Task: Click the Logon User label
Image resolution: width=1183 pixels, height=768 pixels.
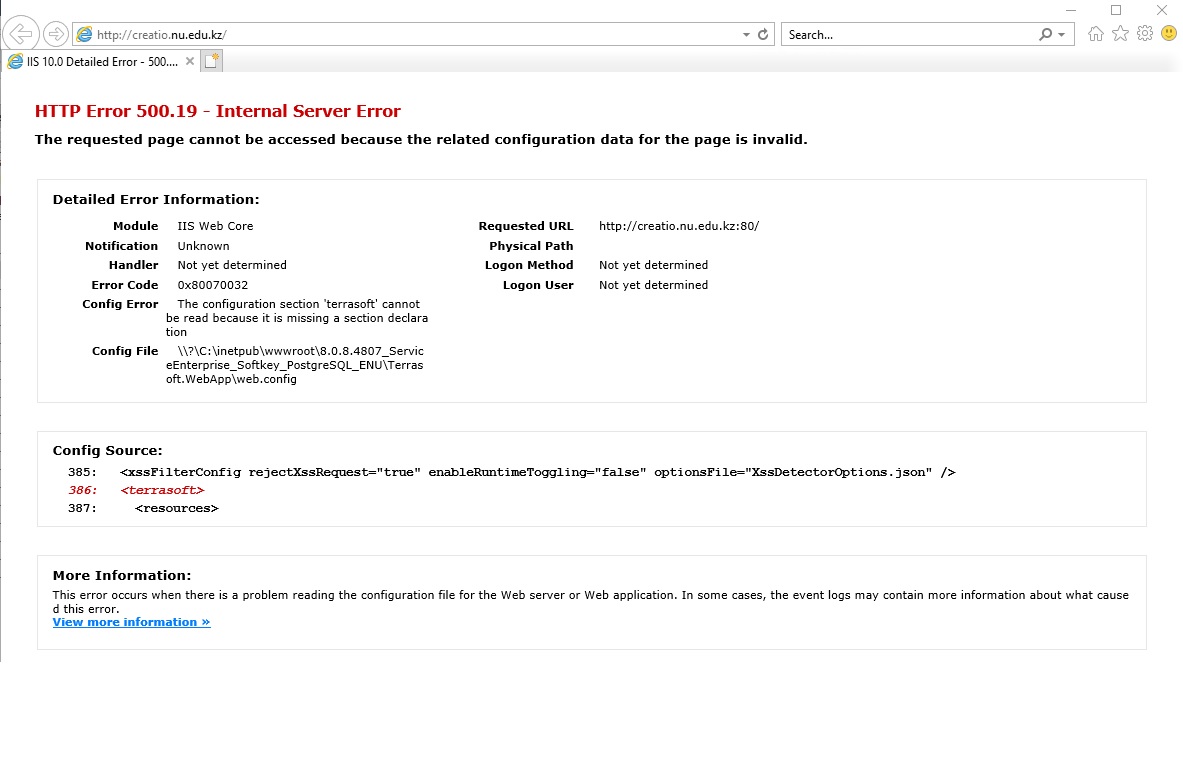Action: click(x=538, y=285)
